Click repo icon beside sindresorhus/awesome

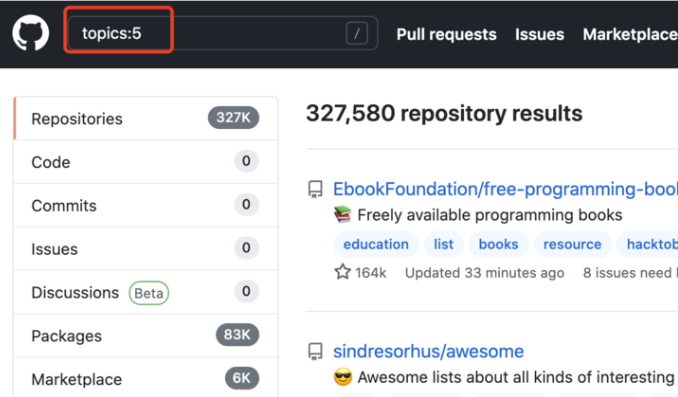point(315,351)
